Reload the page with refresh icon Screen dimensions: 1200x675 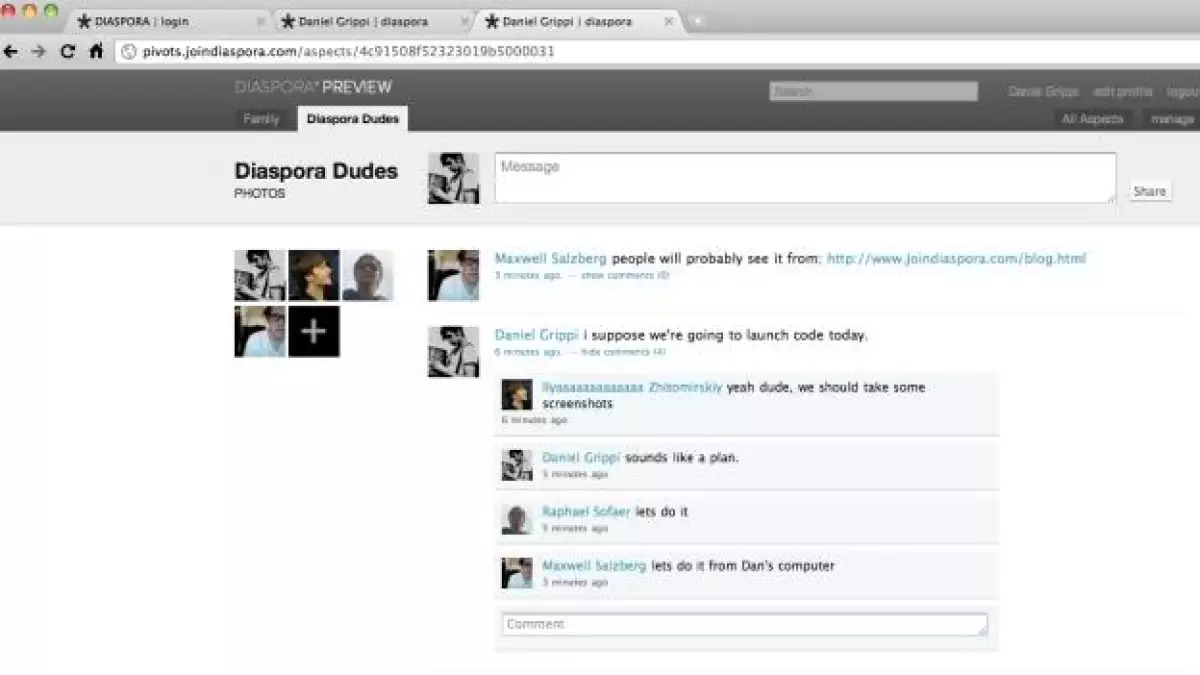[67, 51]
